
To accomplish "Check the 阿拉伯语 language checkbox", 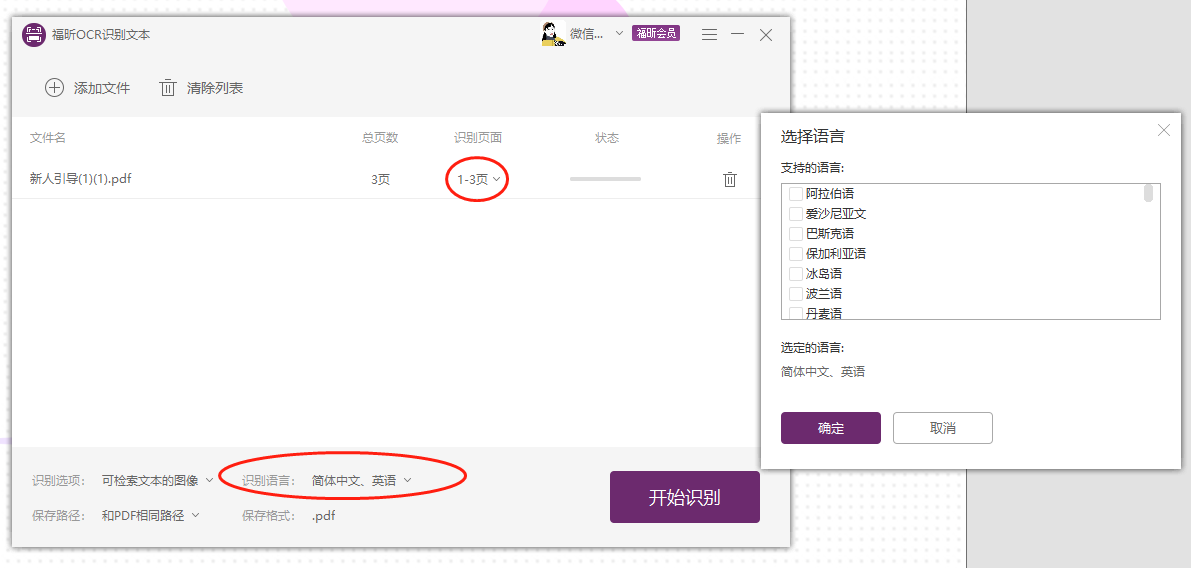I will [796, 194].
